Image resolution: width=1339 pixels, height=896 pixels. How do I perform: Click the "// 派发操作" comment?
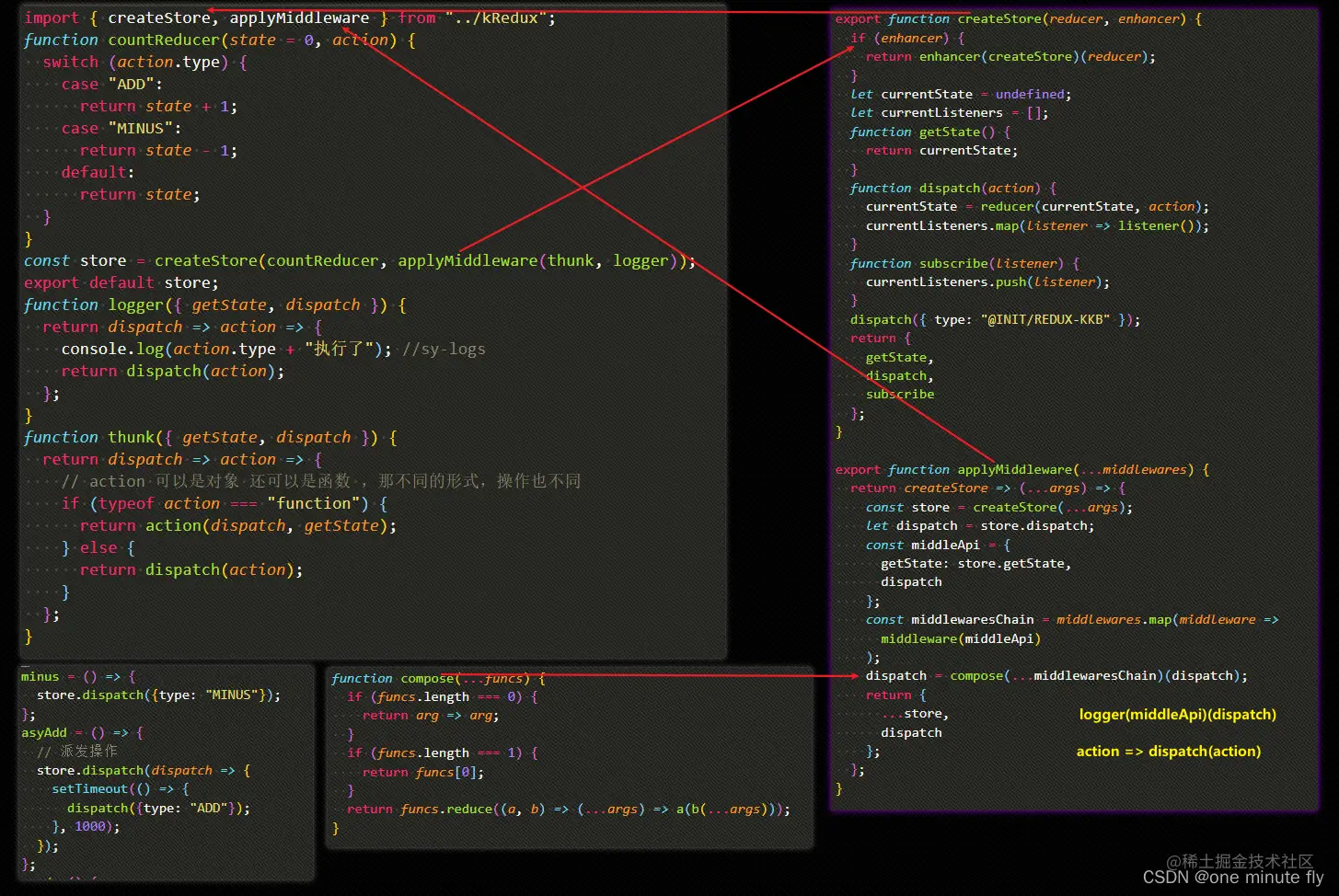pyautogui.click(x=77, y=751)
